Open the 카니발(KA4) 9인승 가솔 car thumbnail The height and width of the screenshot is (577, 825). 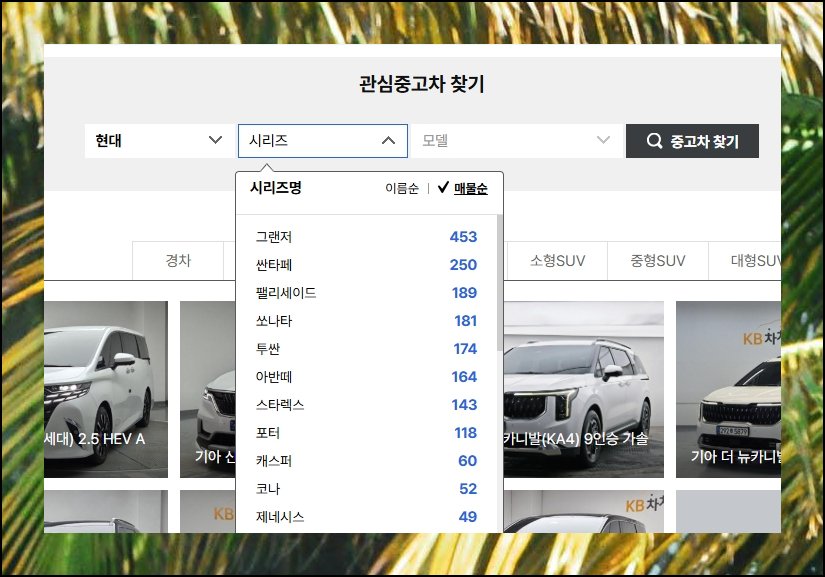point(583,389)
